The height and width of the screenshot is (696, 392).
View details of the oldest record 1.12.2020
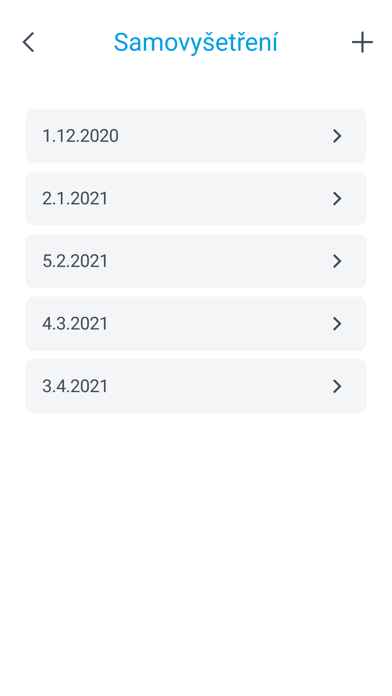click(x=196, y=136)
